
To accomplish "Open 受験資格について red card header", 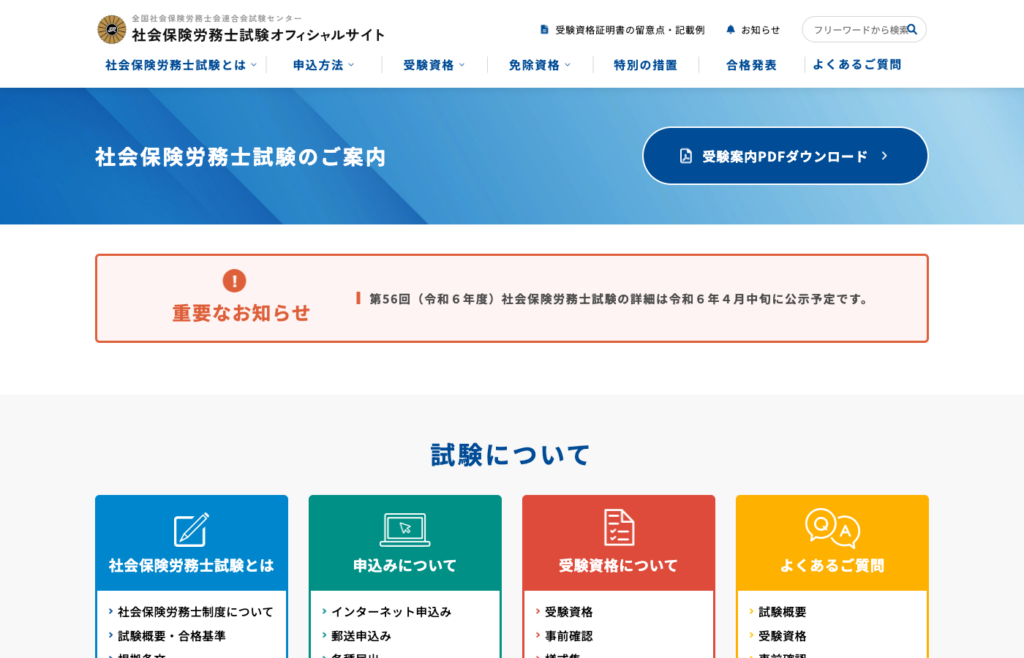I will [x=618, y=543].
